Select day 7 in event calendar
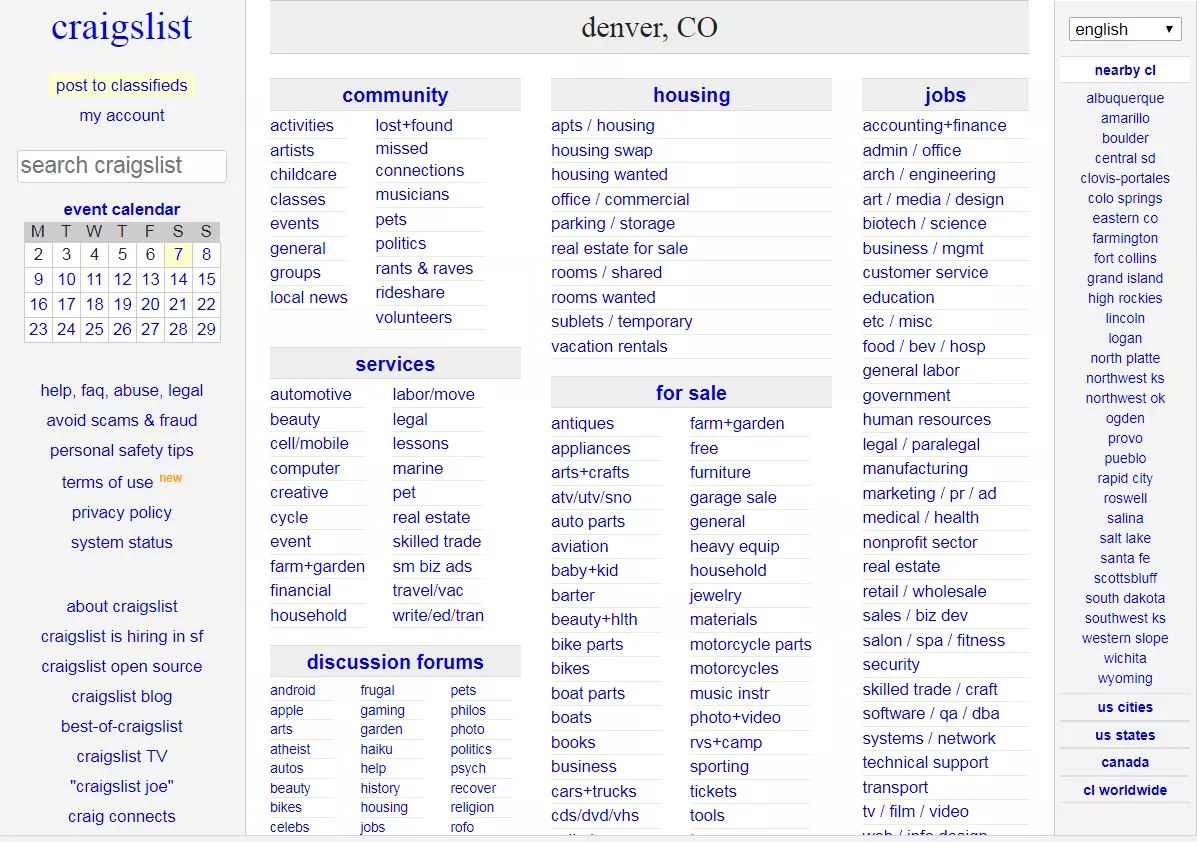 tap(178, 254)
